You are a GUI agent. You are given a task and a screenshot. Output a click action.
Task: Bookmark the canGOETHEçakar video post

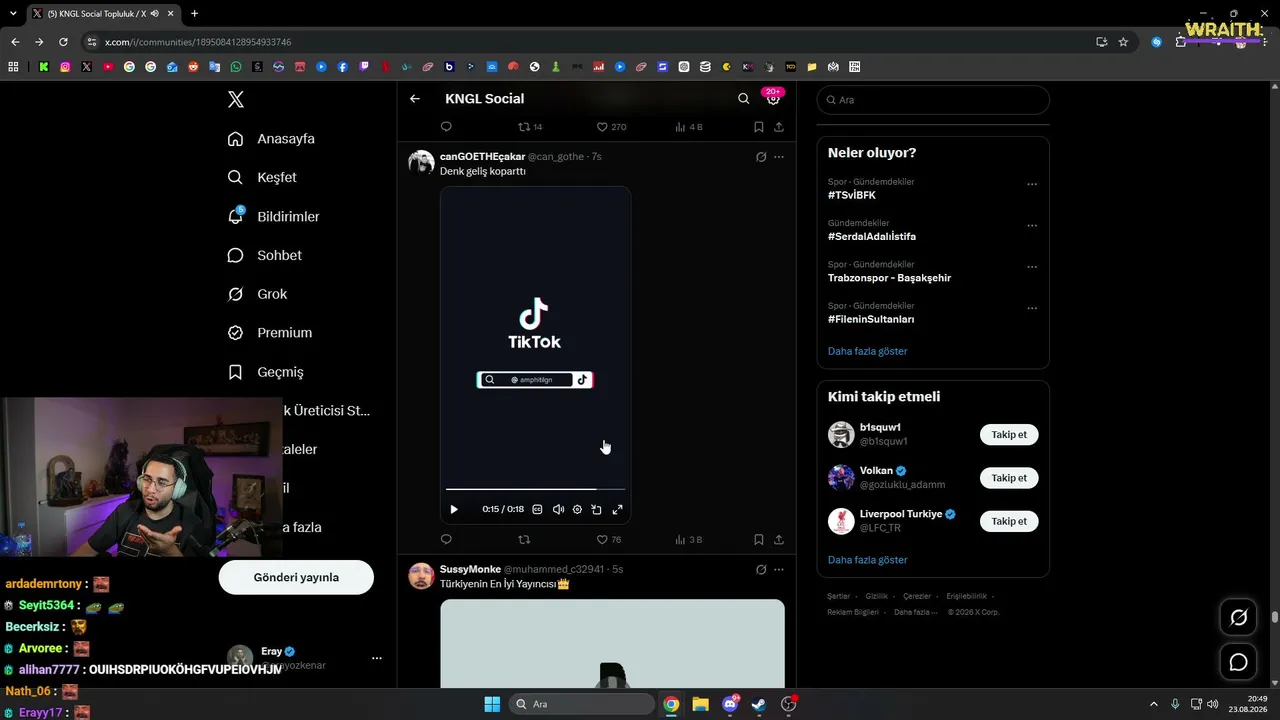759,539
